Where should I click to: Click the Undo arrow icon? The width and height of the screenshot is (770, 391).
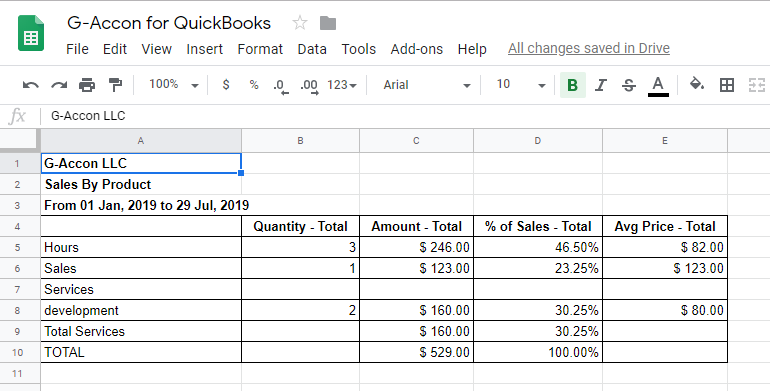[x=30, y=85]
